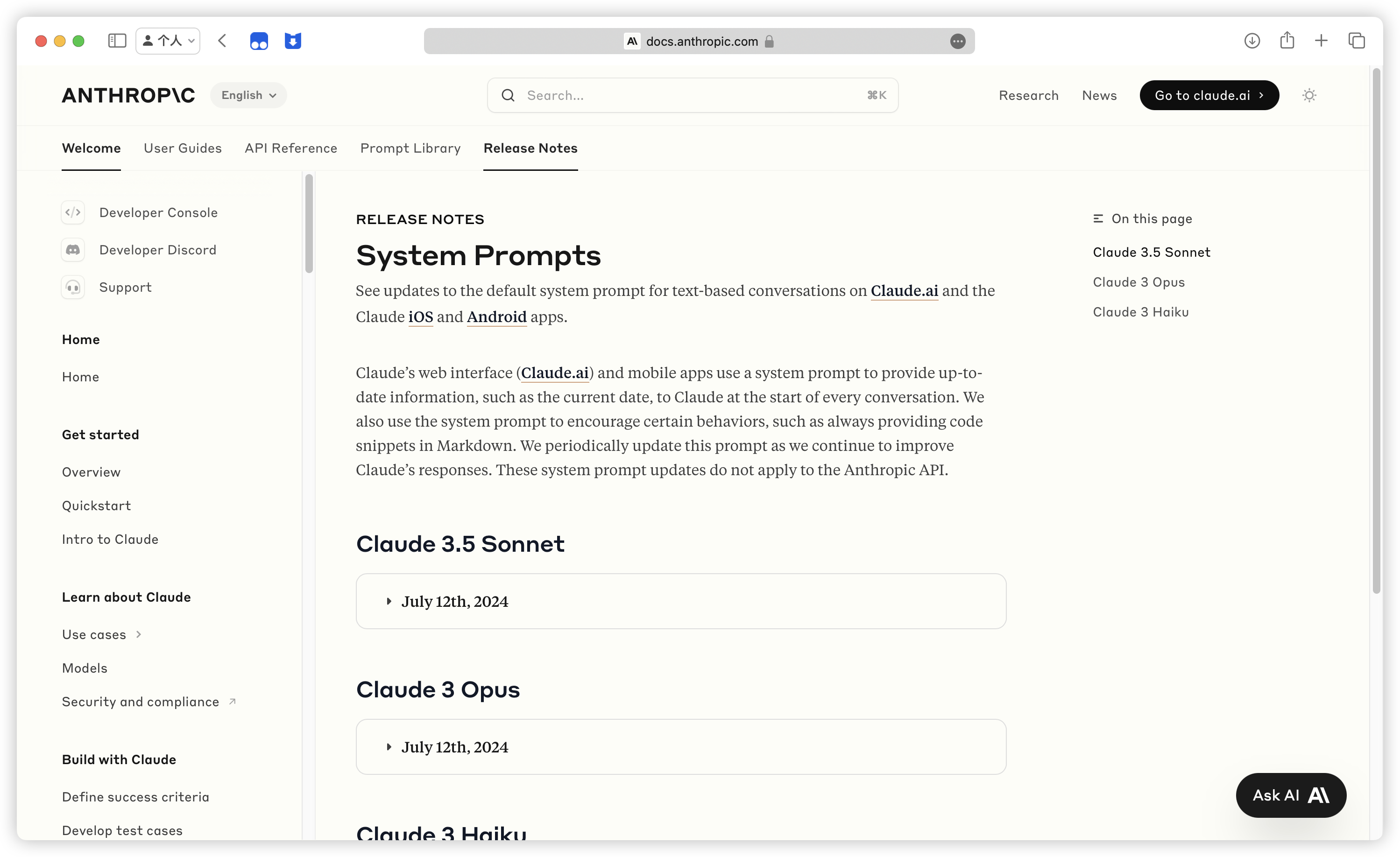Switch to Release Notes tab
The height and width of the screenshot is (857, 1400).
[530, 148]
